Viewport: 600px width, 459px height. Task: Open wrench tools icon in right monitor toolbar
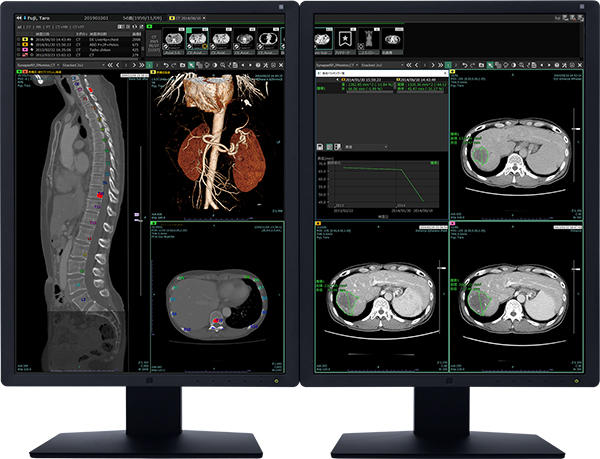point(564,65)
